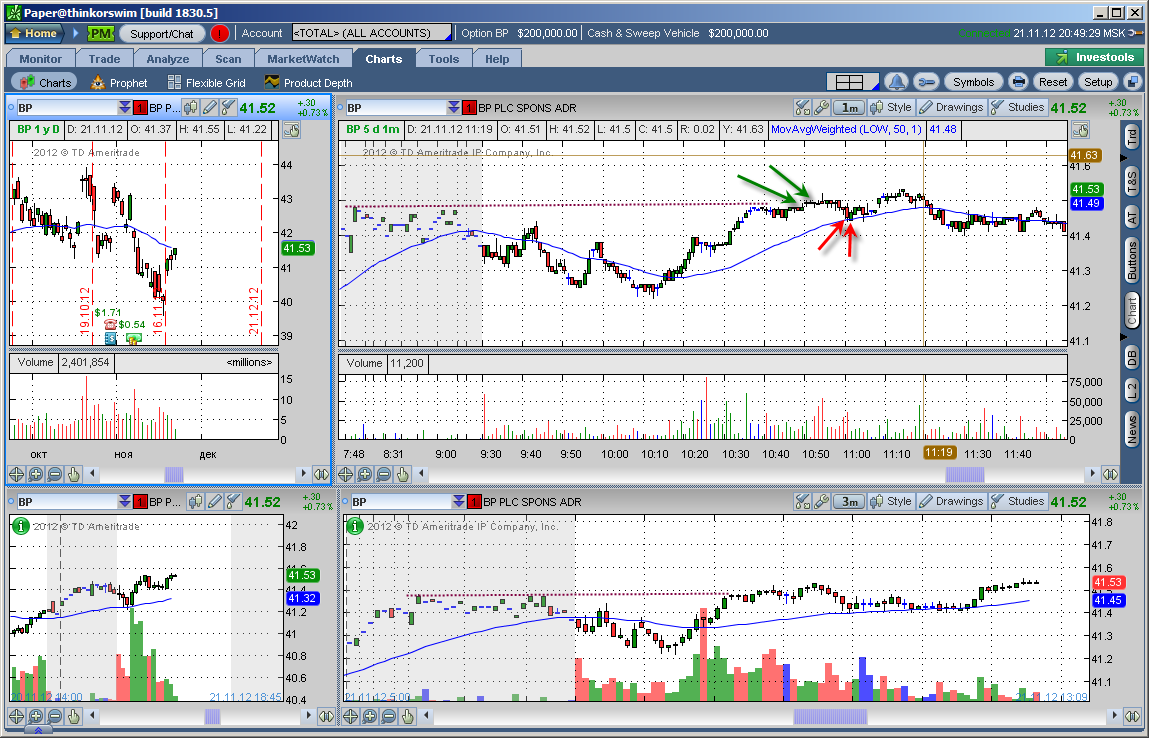Viewport: 1149px width, 738px height.
Task: Click the BP symbol field in the 3m chart
Action: (x=400, y=501)
